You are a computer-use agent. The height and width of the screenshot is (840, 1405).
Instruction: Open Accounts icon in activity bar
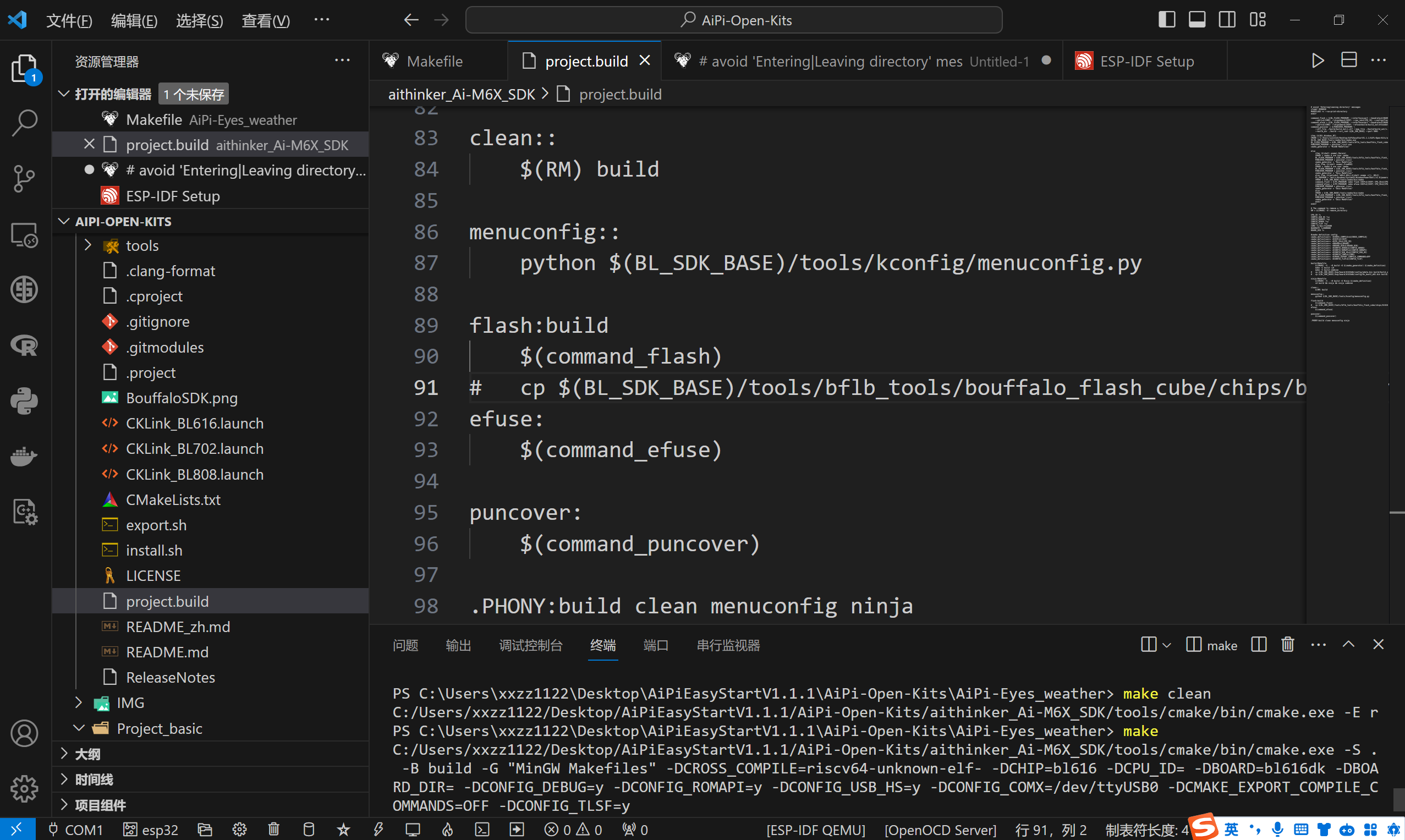tap(24, 734)
